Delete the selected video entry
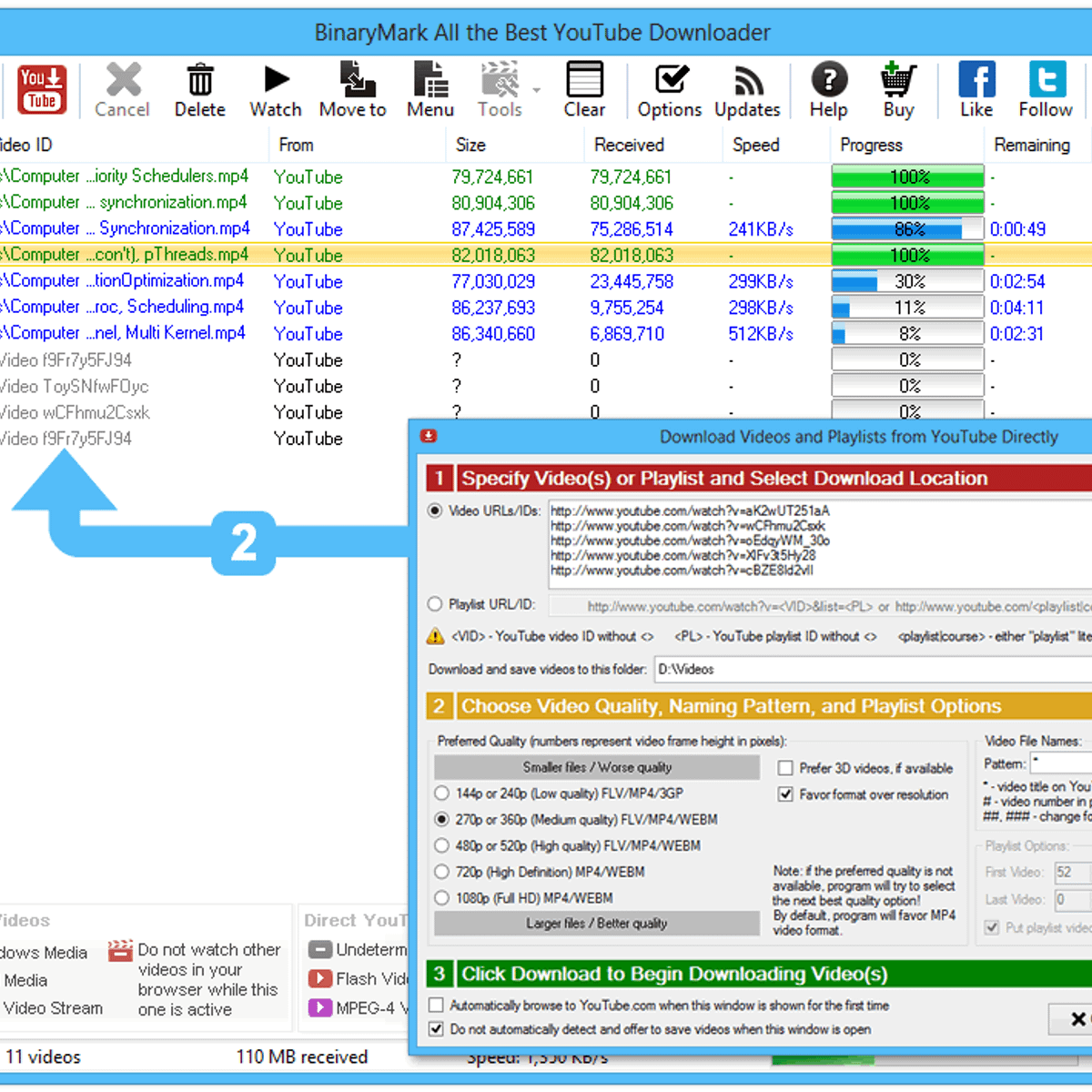Image resolution: width=1092 pixels, height=1092 pixels. point(200,90)
